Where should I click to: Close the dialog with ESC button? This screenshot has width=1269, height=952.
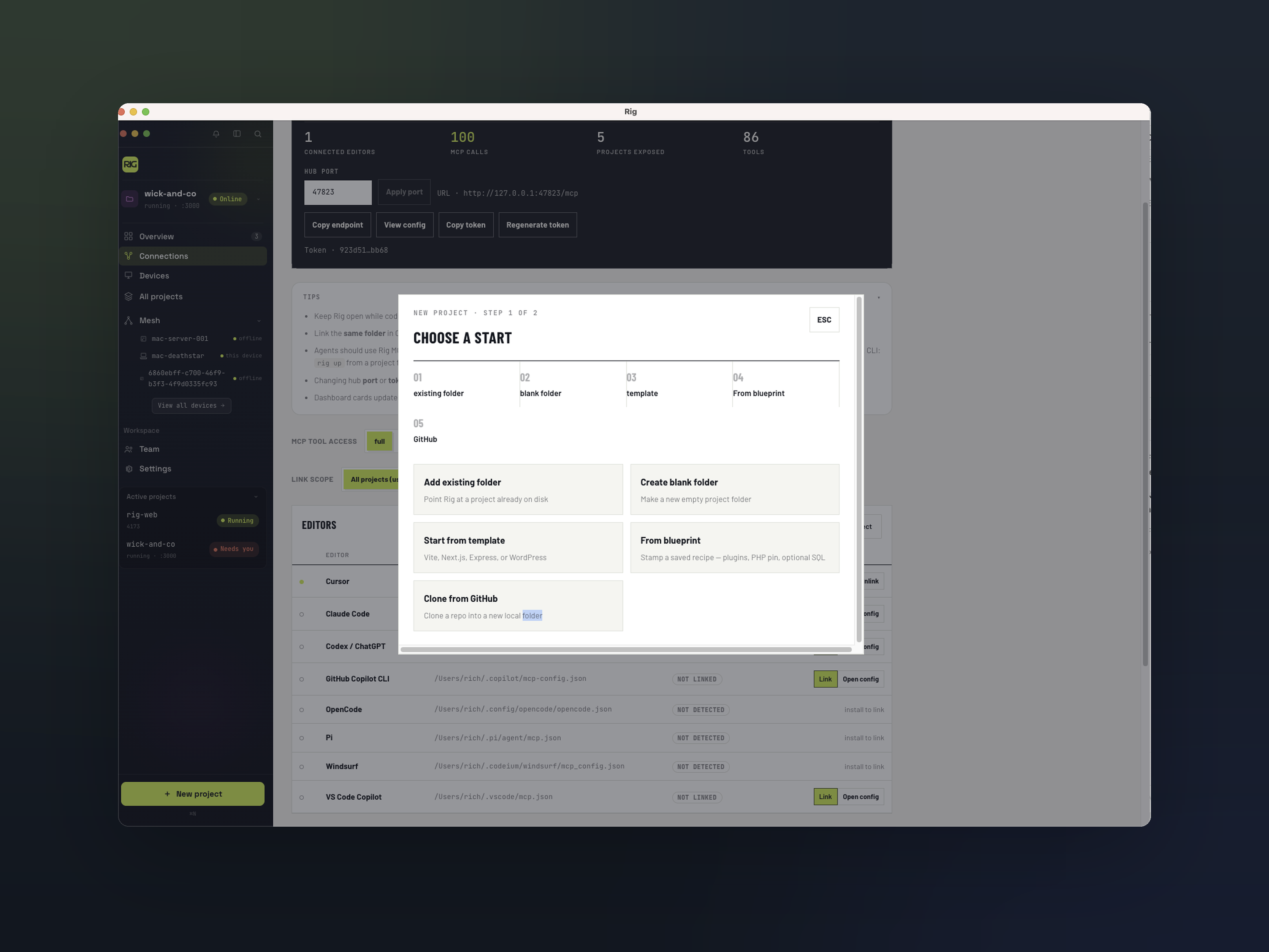coord(824,320)
